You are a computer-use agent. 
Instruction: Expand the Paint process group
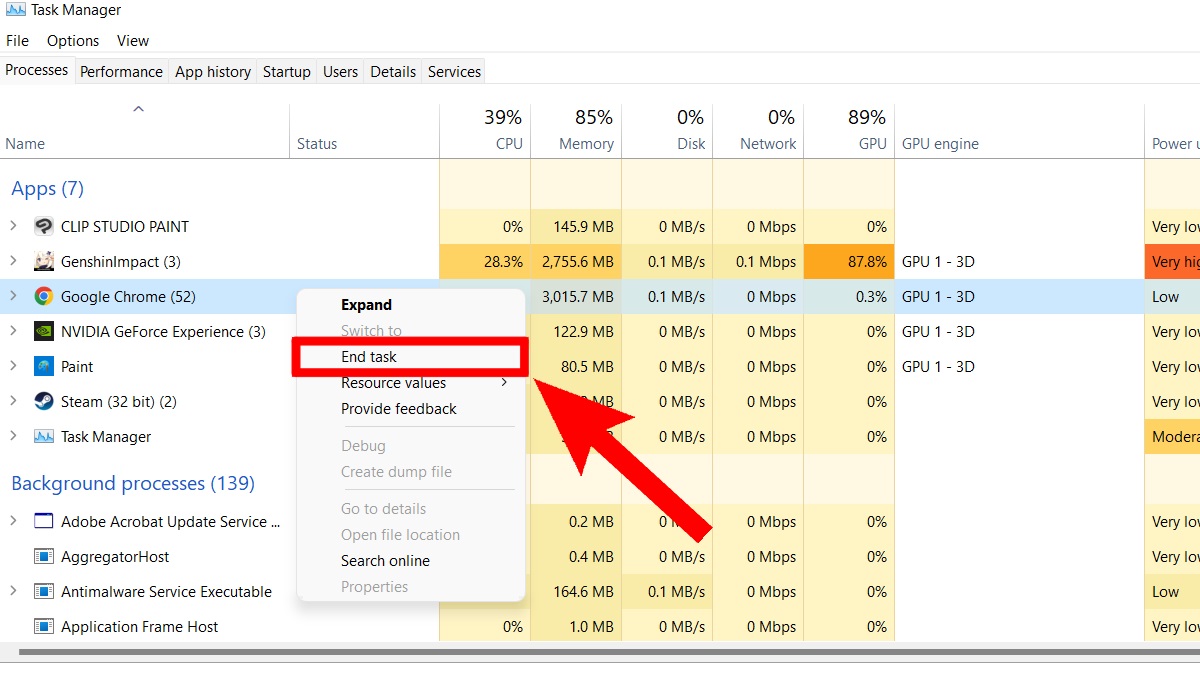pos(13,366)
